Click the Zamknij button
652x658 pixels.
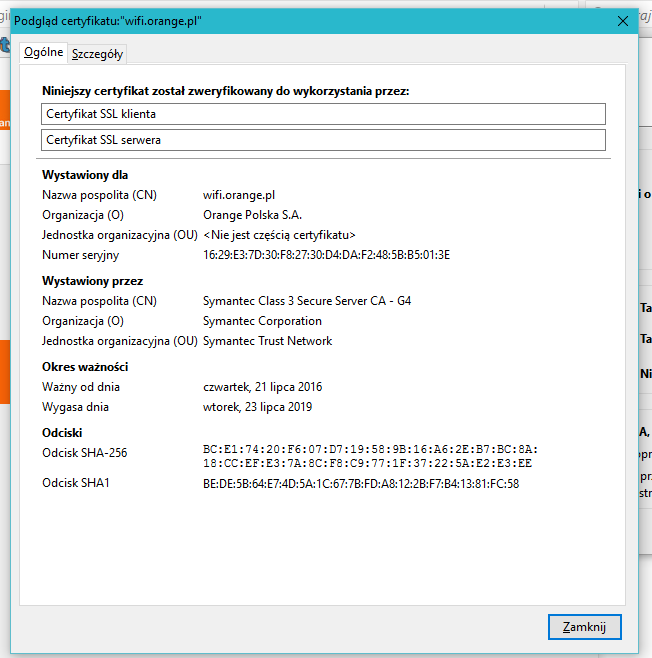(584, 627)
